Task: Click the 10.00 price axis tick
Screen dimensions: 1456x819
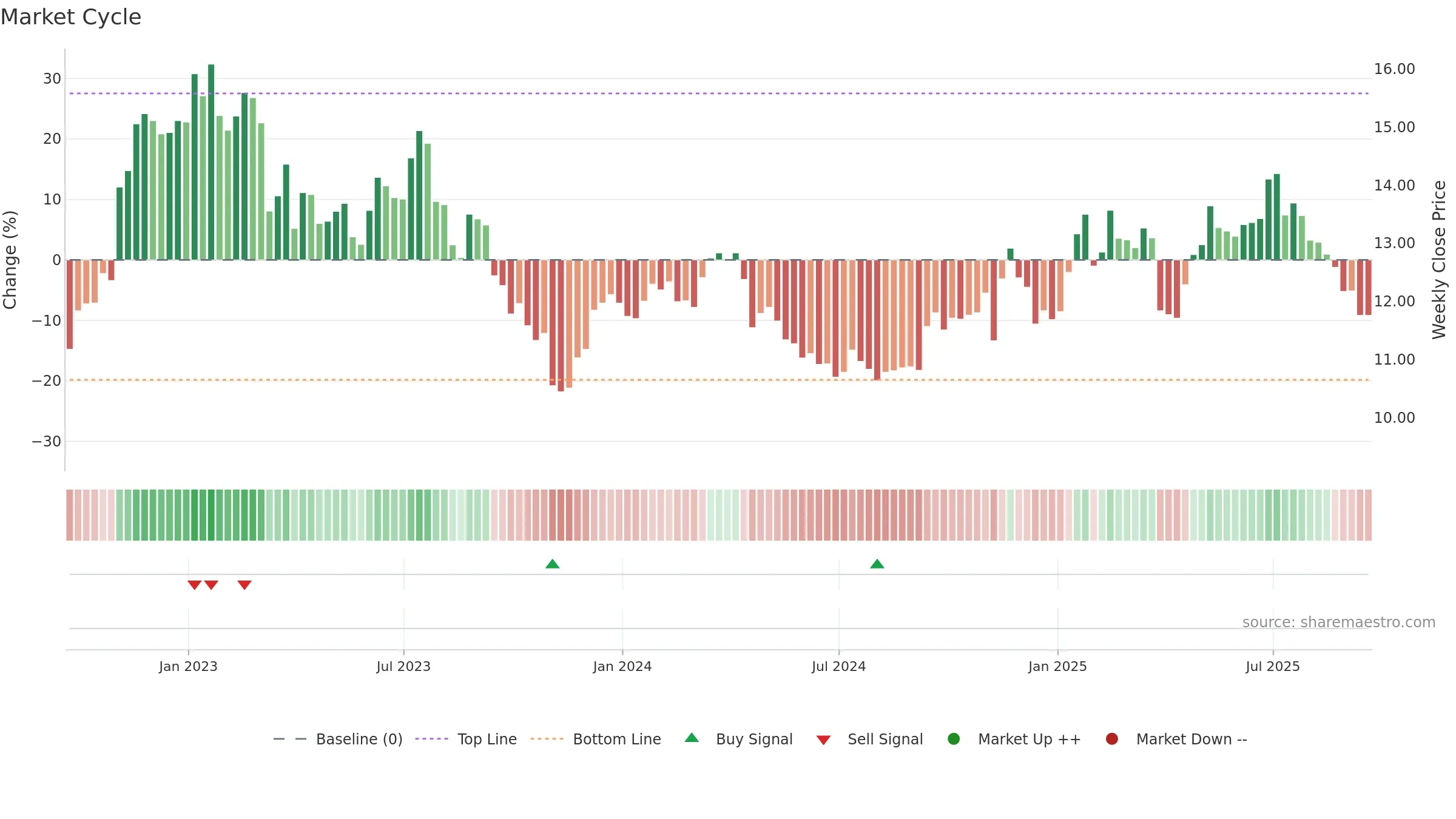Action: tap(1394, 418)
